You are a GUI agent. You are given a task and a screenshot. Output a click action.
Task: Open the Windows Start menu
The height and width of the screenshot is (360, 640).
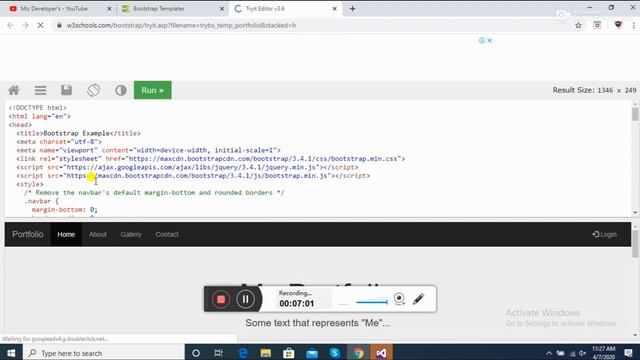11,353
